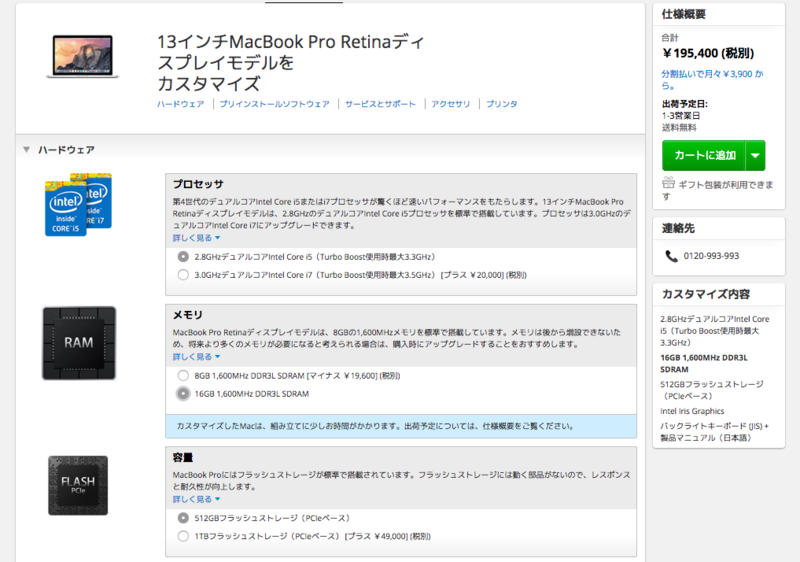
Task: Click the 送料無料 free shipping text
Action: point(679,127)
